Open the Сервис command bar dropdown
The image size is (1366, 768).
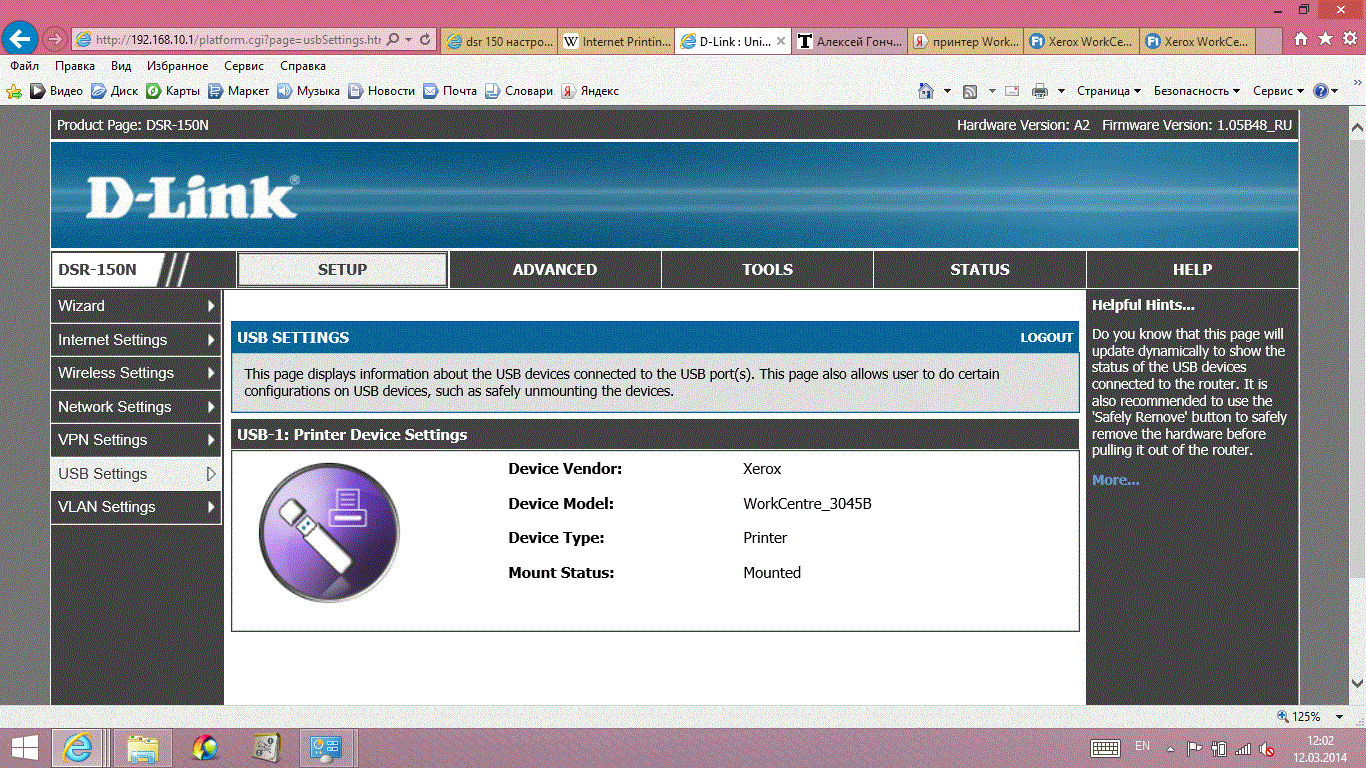pyautogui.click(x=1279, y=91)
